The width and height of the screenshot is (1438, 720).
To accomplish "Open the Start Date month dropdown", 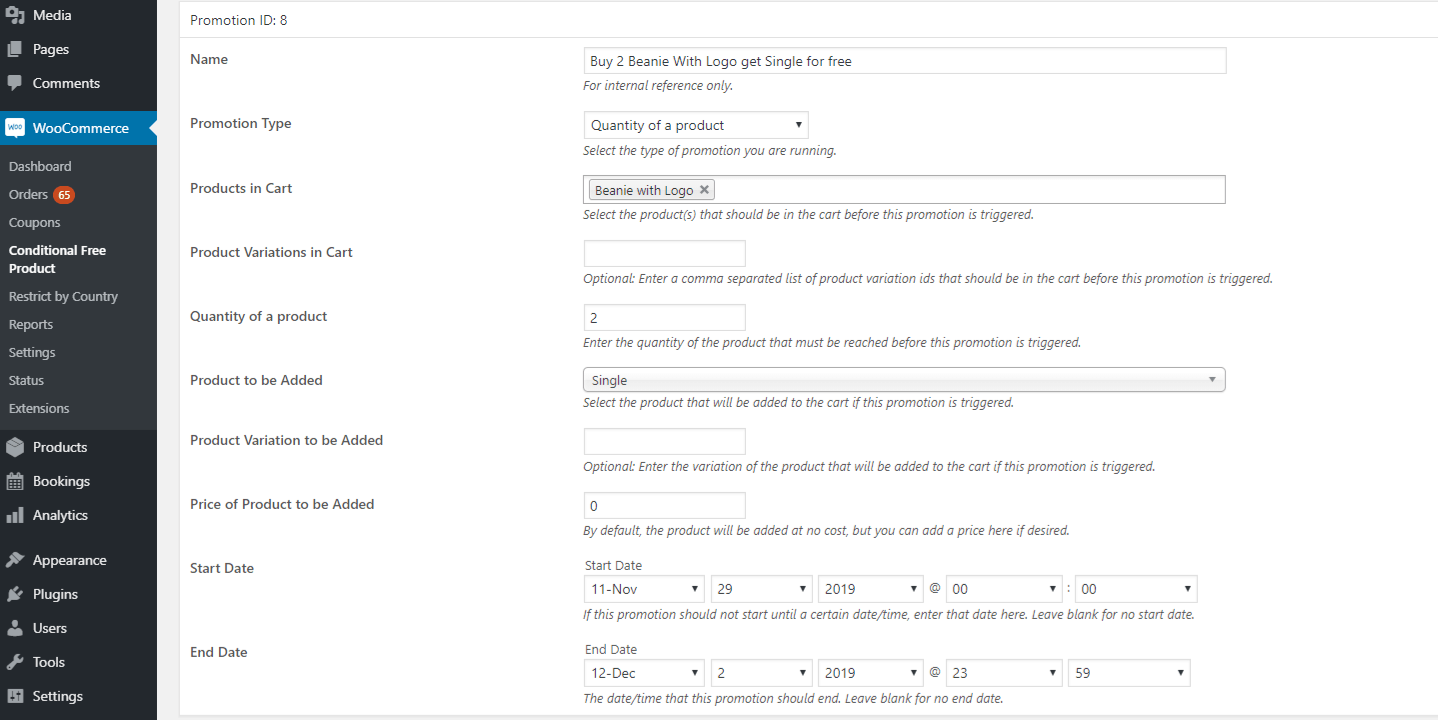I will pos(644,589).
